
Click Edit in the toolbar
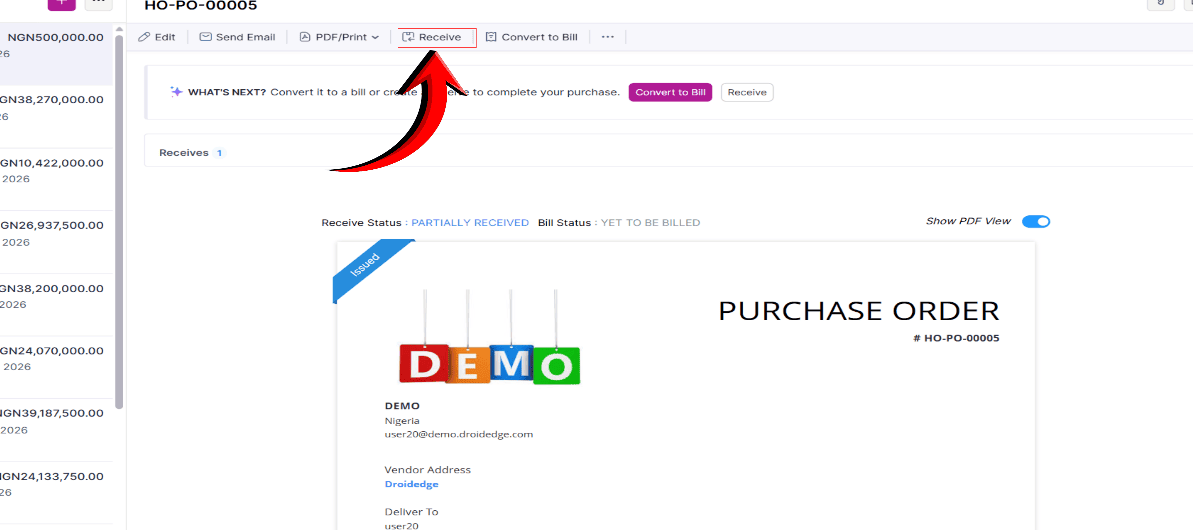point(157,36)
